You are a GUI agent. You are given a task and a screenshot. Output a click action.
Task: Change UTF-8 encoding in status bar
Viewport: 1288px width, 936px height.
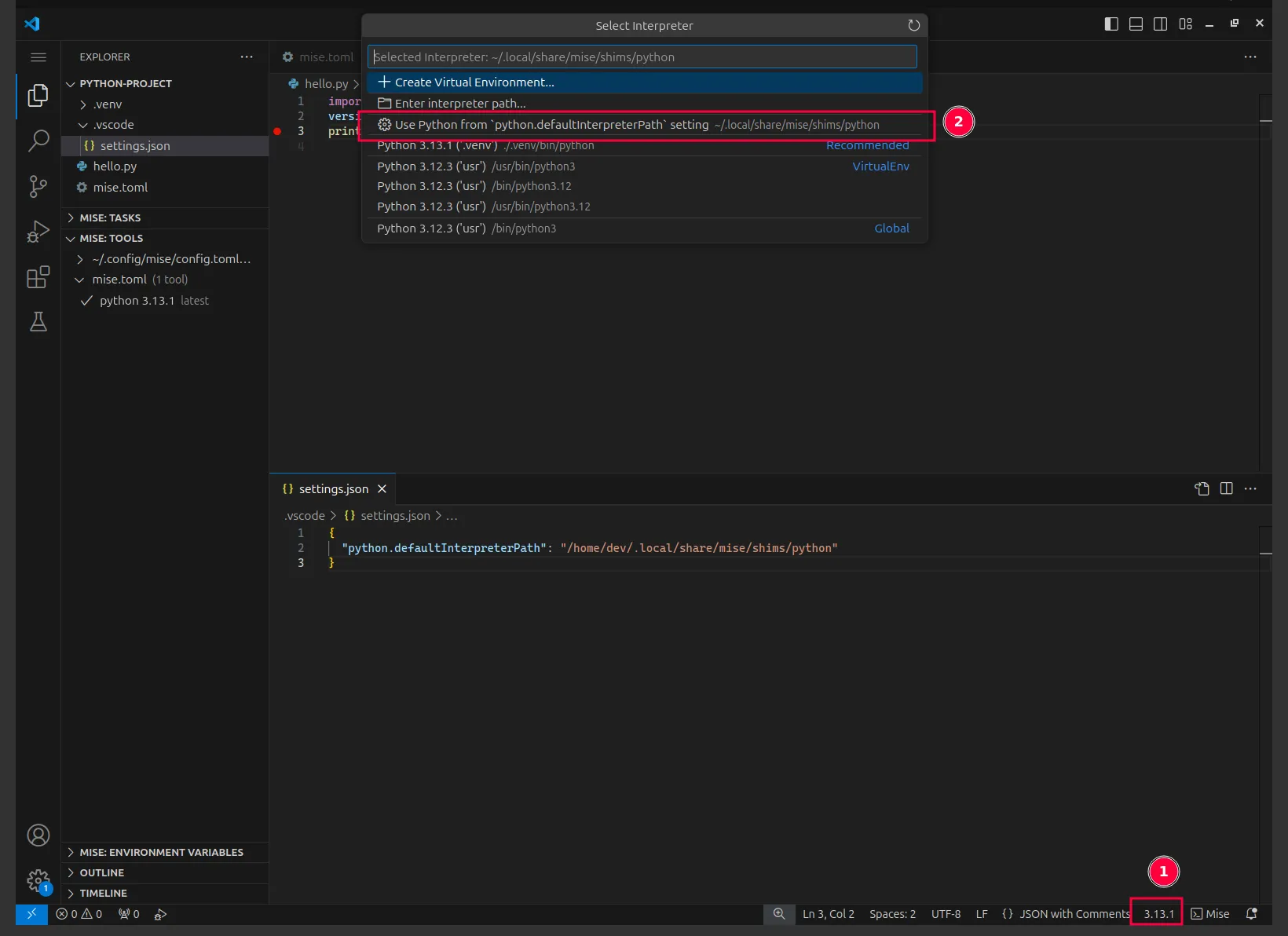coord(946,914)
